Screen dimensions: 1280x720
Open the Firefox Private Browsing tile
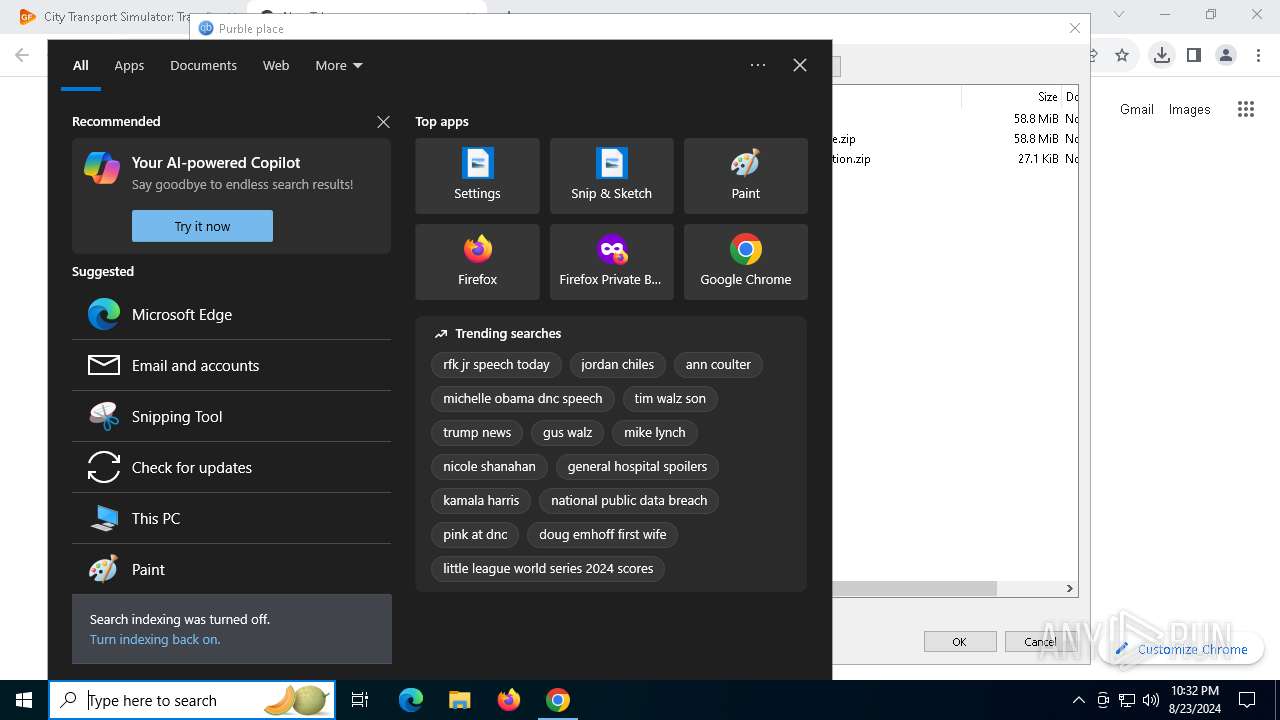[x=611, y=262]
